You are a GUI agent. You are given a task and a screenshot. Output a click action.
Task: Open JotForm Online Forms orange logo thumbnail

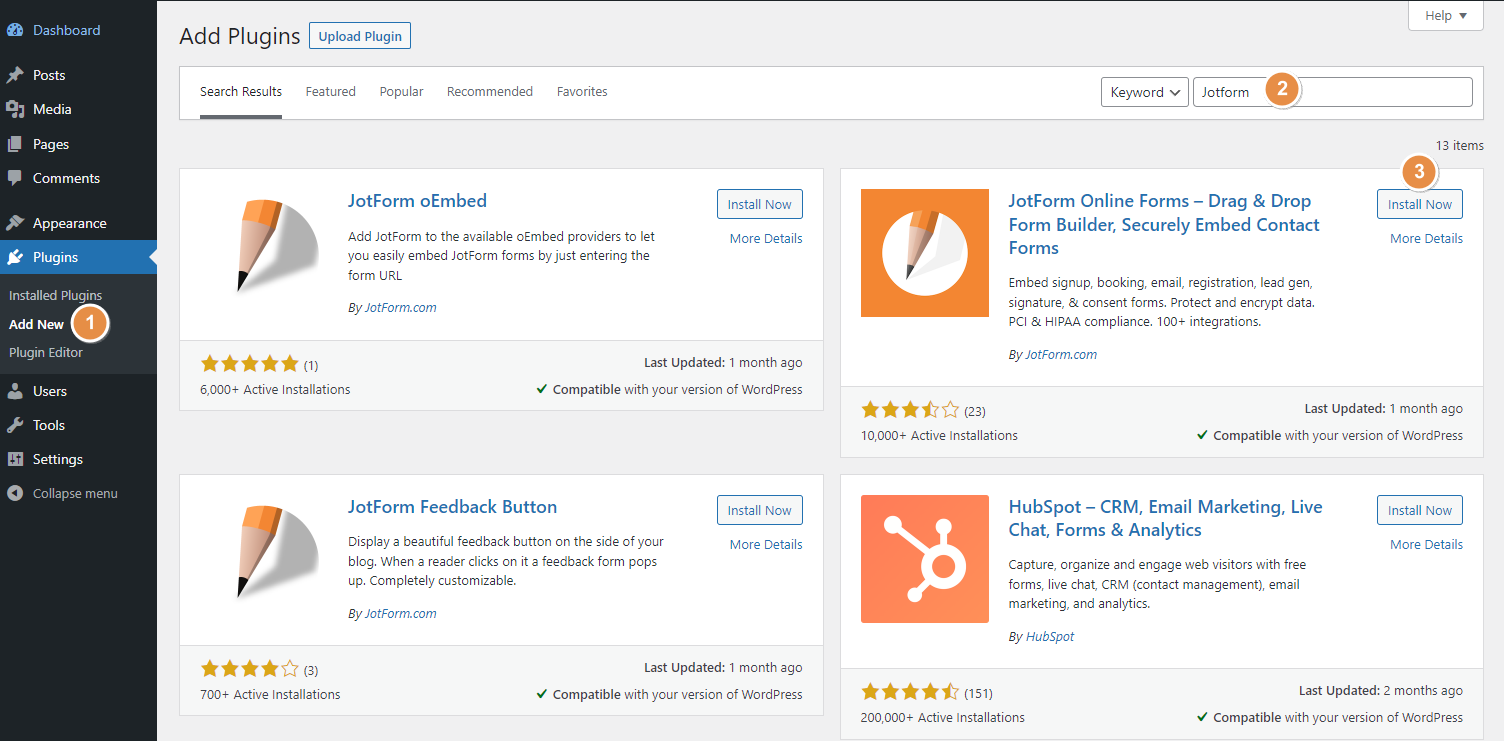[x=925, y=253]
